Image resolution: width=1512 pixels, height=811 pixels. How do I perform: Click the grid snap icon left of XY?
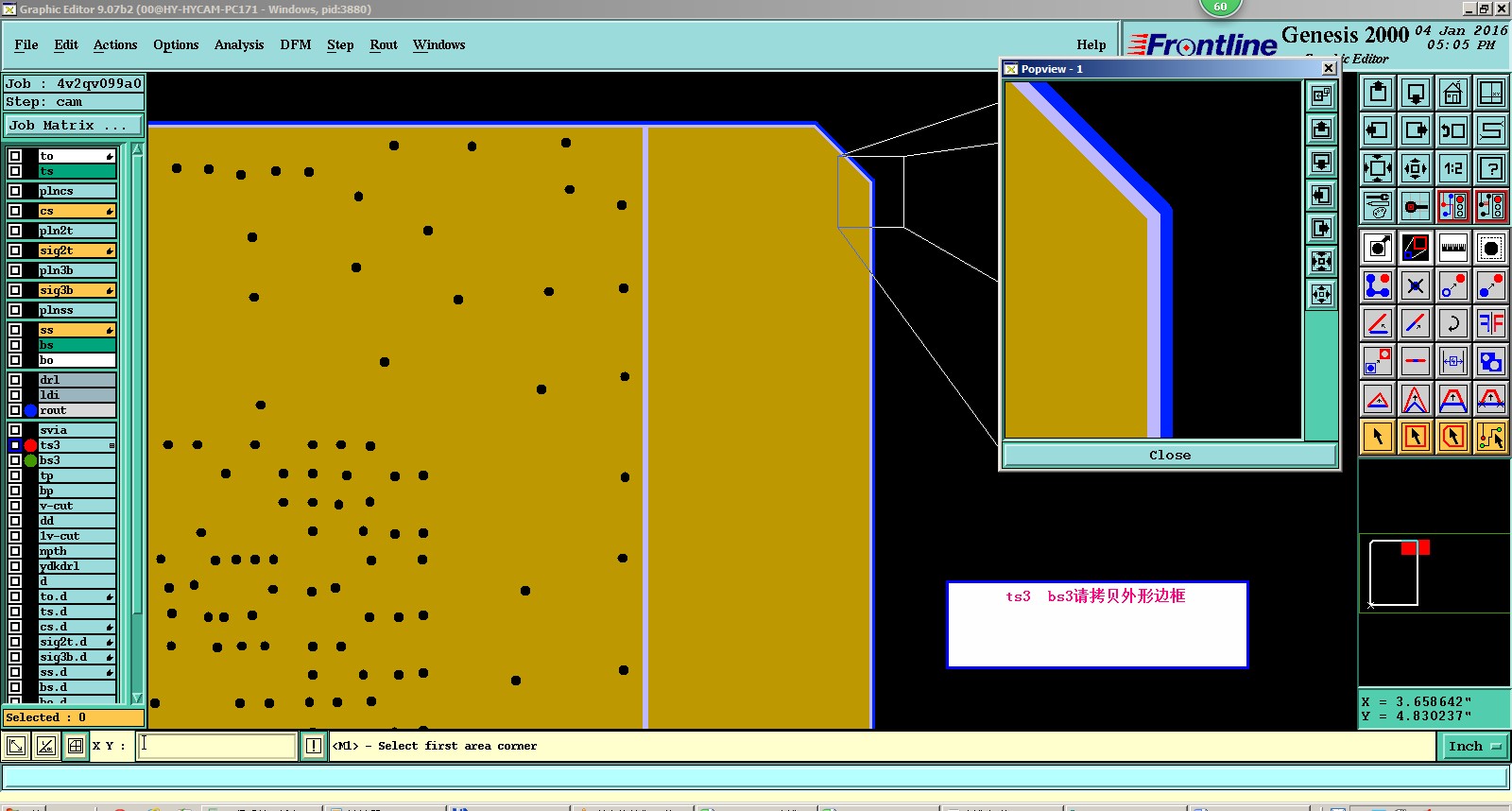(76, 746)
